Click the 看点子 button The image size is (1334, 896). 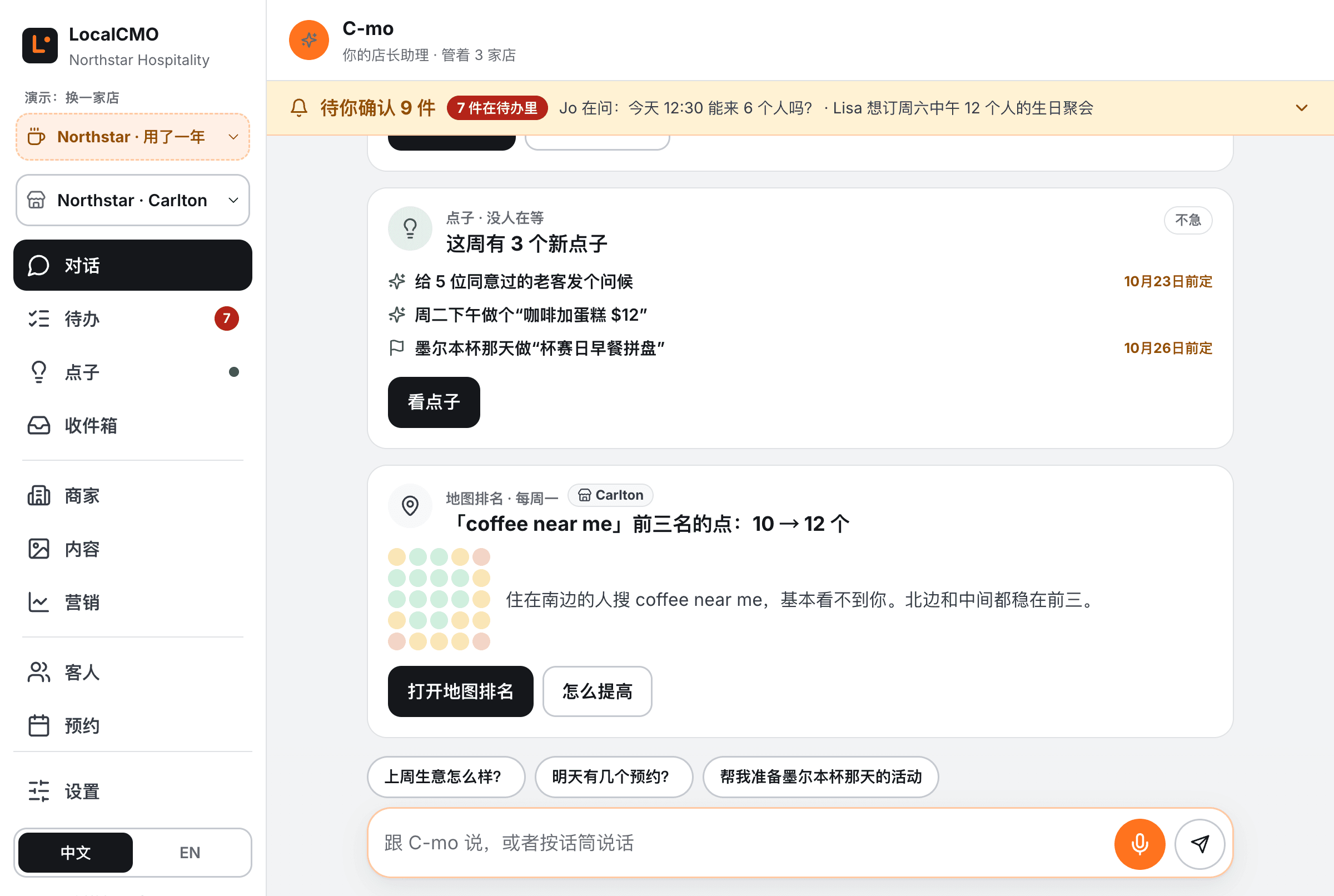pyautogui.click(x=434, y=402)
